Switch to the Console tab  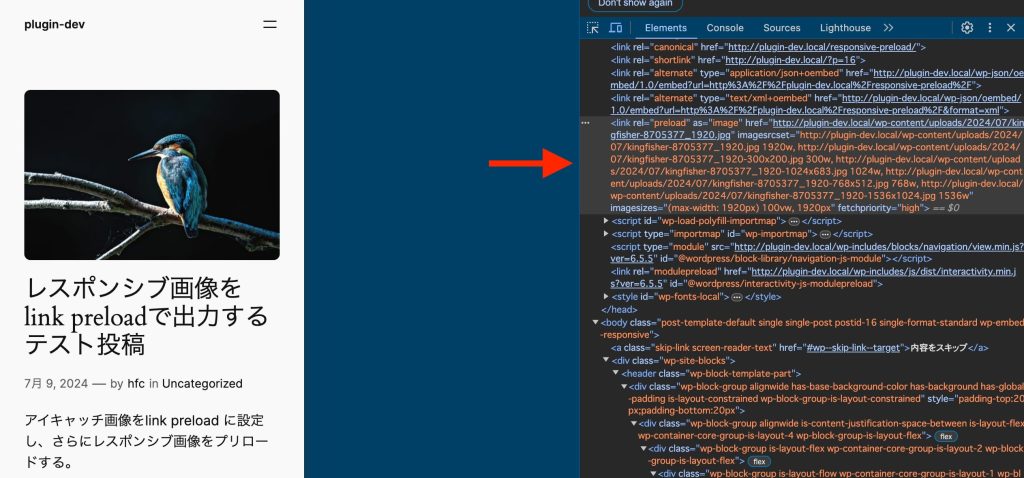pos(725,27)
